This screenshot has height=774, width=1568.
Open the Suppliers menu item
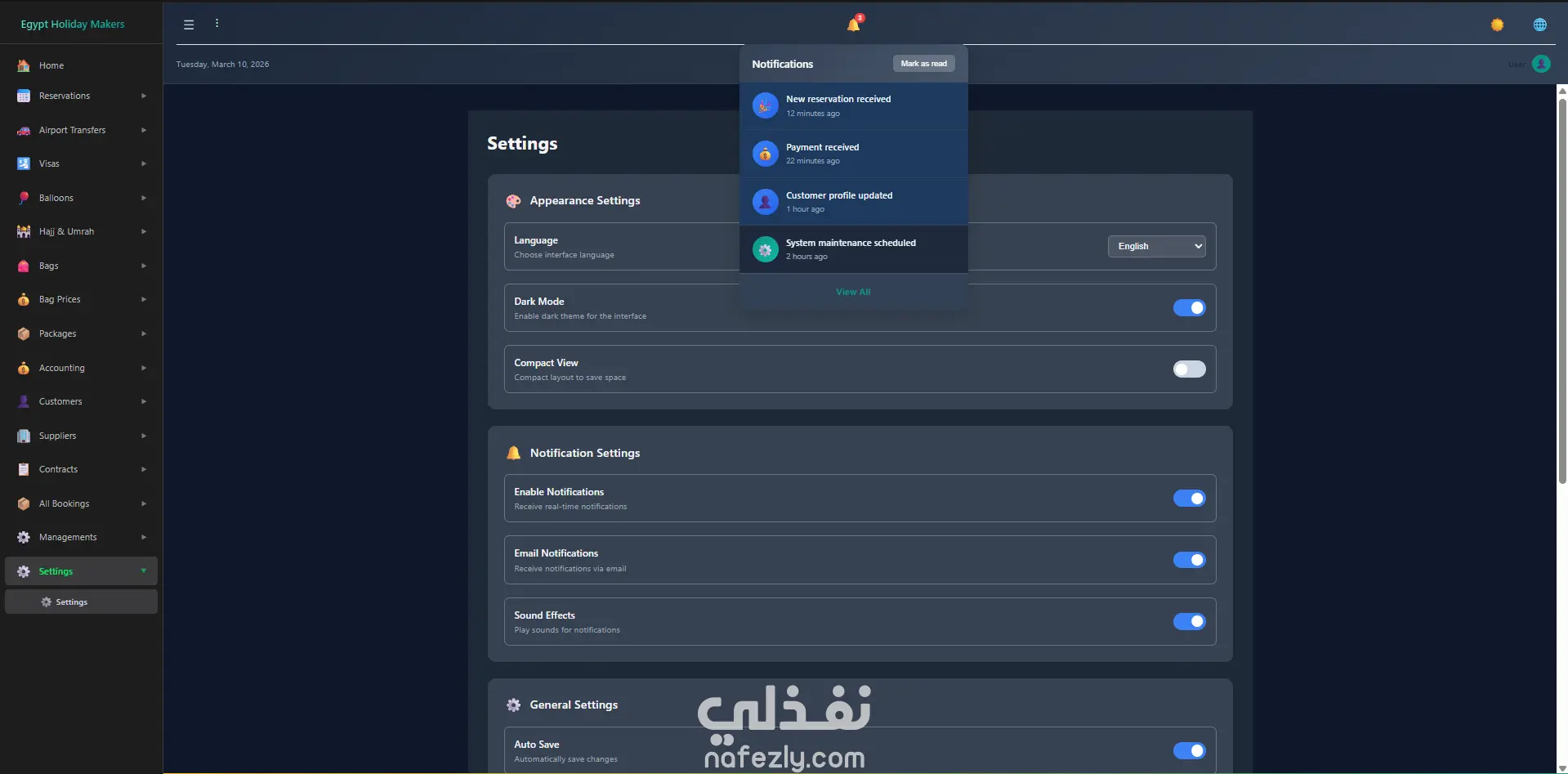(x=81, y=436)
